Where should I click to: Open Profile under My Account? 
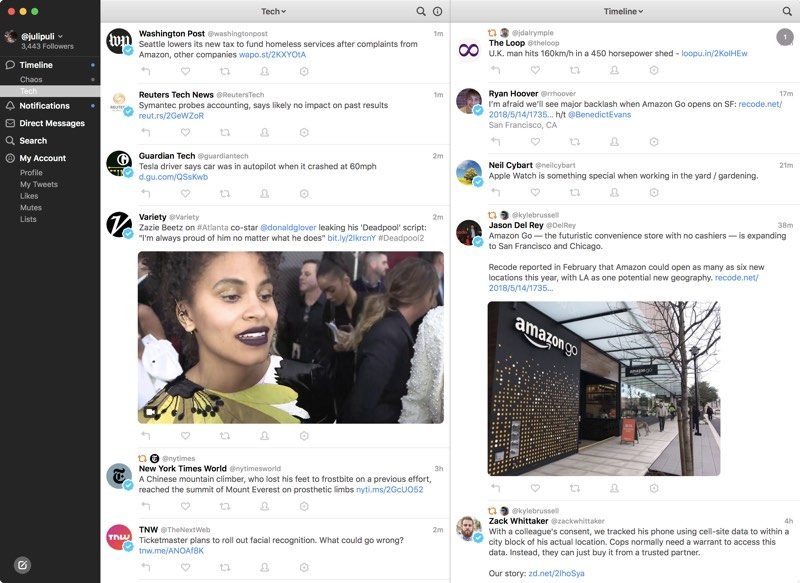tap(31, 172)
